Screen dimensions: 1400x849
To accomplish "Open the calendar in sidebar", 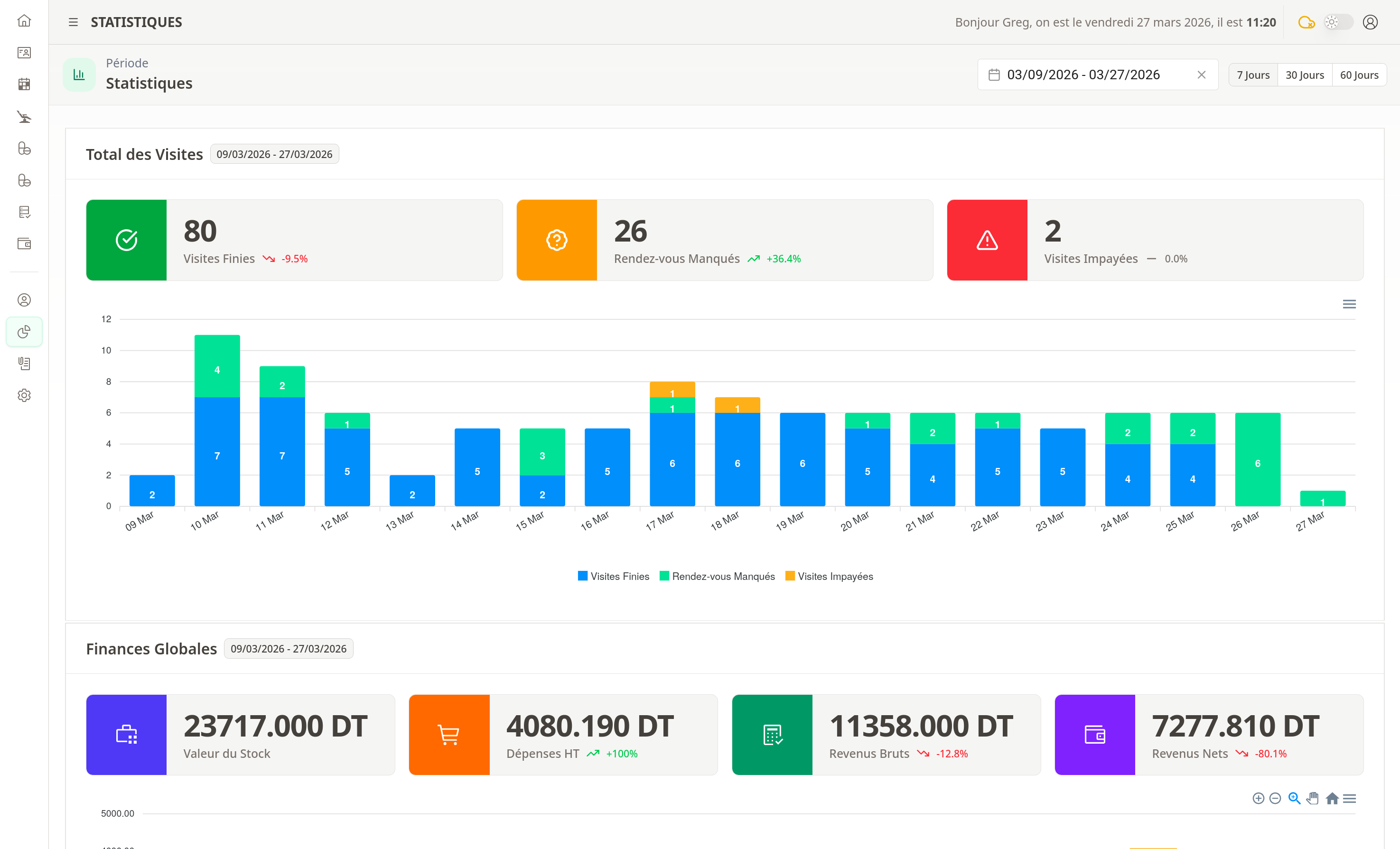I will coord(24,84).
